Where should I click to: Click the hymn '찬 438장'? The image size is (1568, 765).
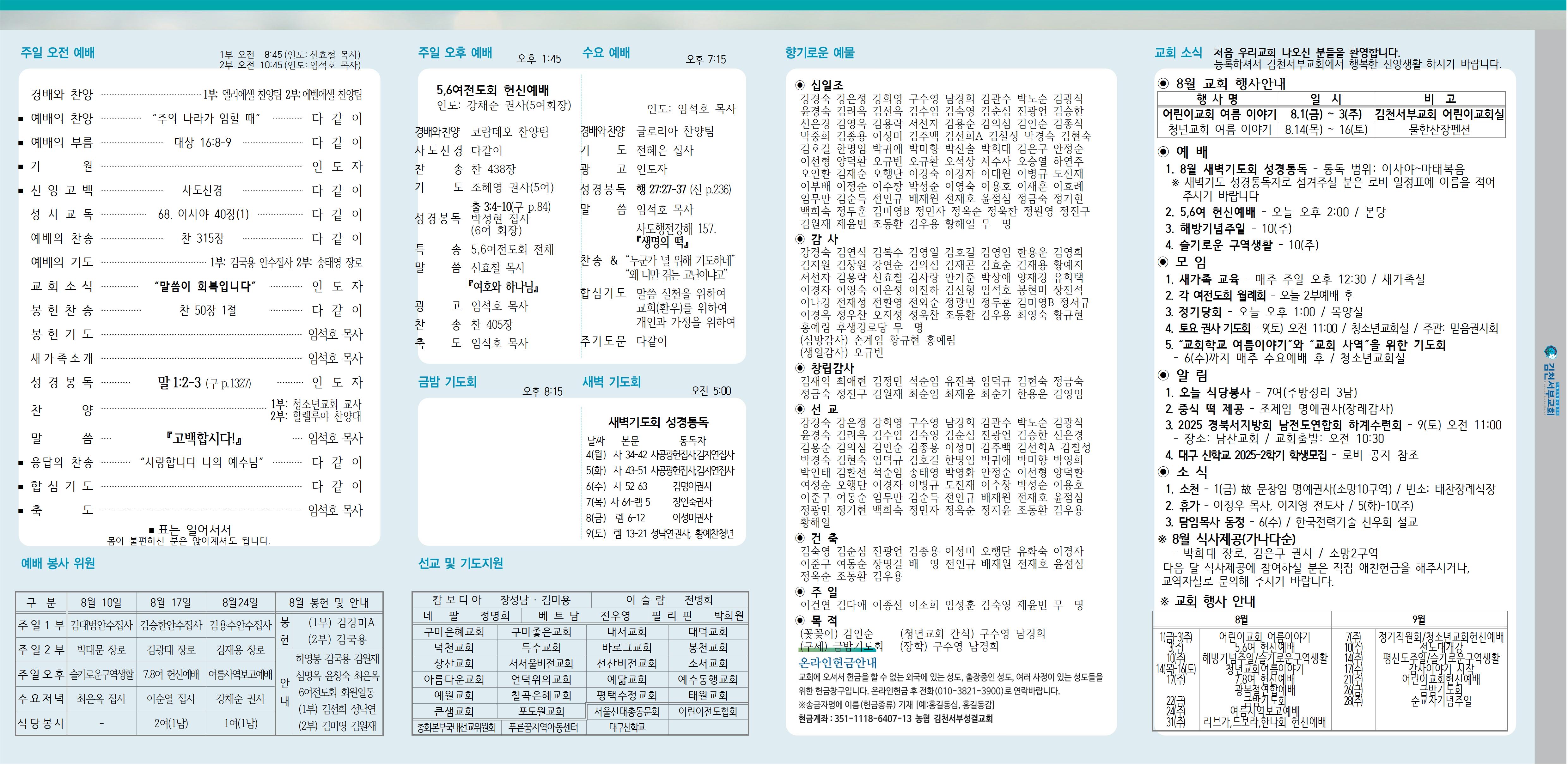pos(493,169)
